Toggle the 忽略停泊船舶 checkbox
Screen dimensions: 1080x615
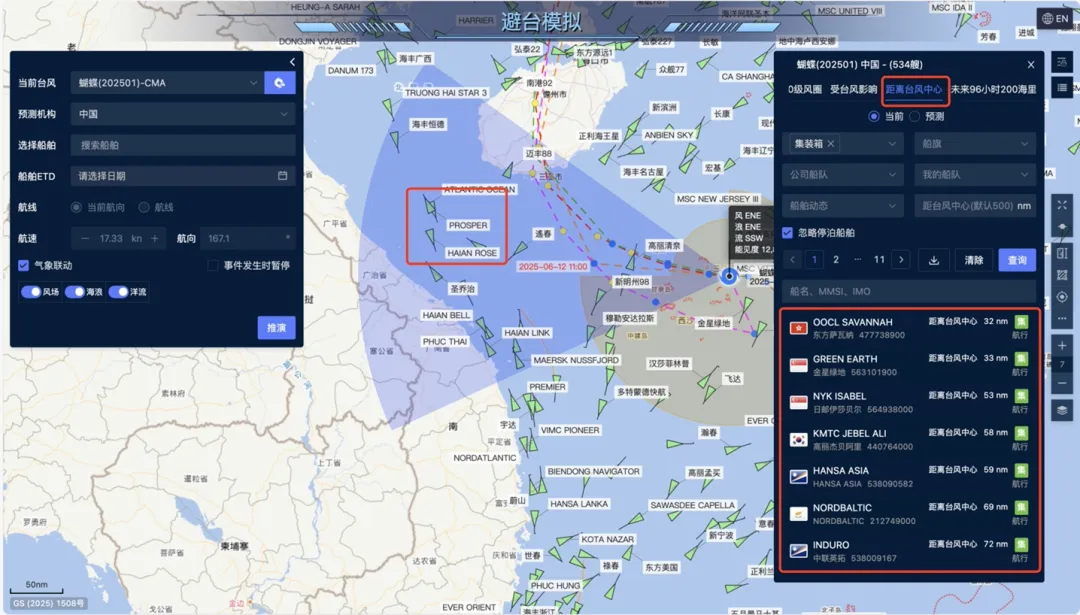pyautogui.click(x=787, y=233)
